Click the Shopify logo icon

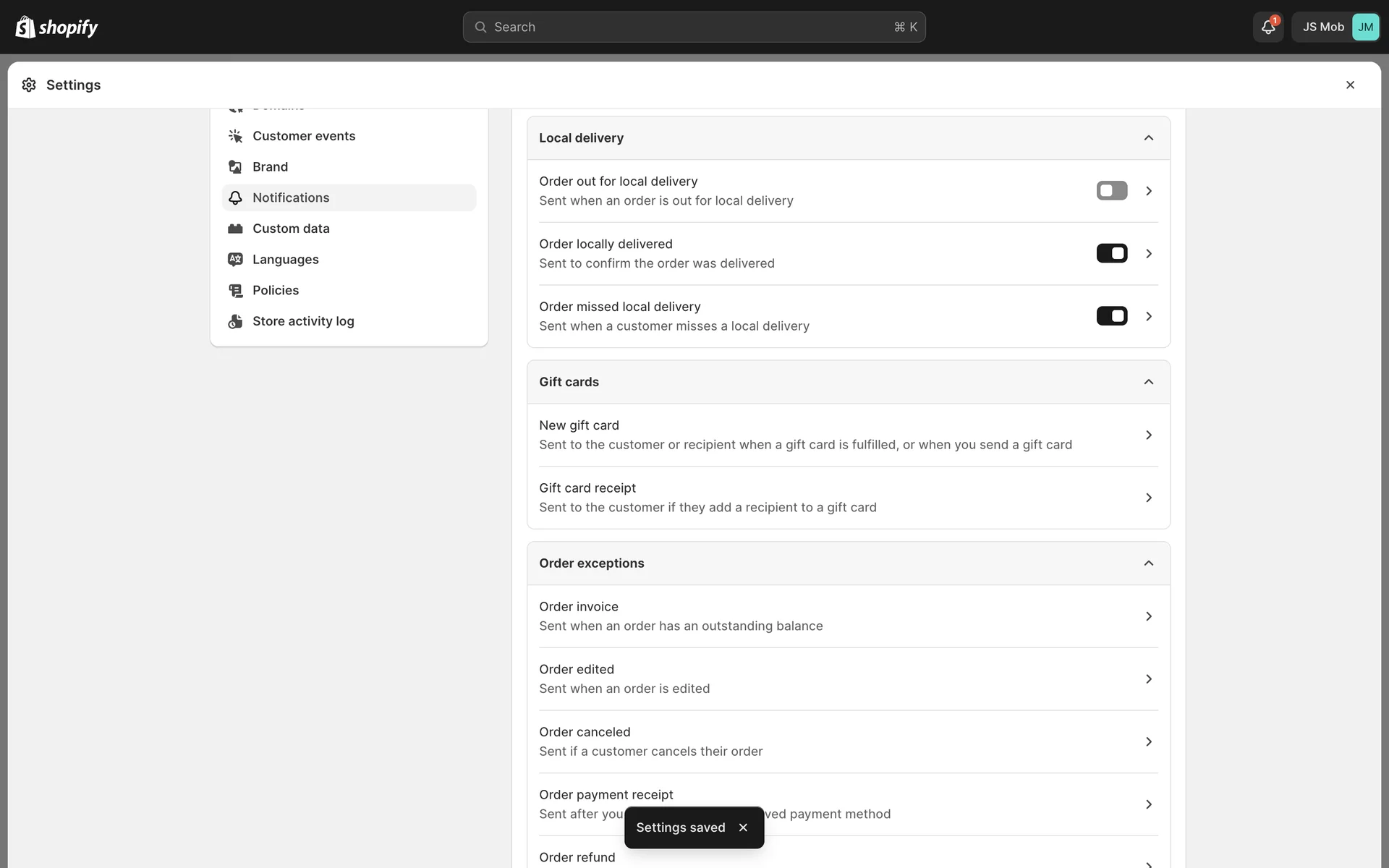pos(25,27)
